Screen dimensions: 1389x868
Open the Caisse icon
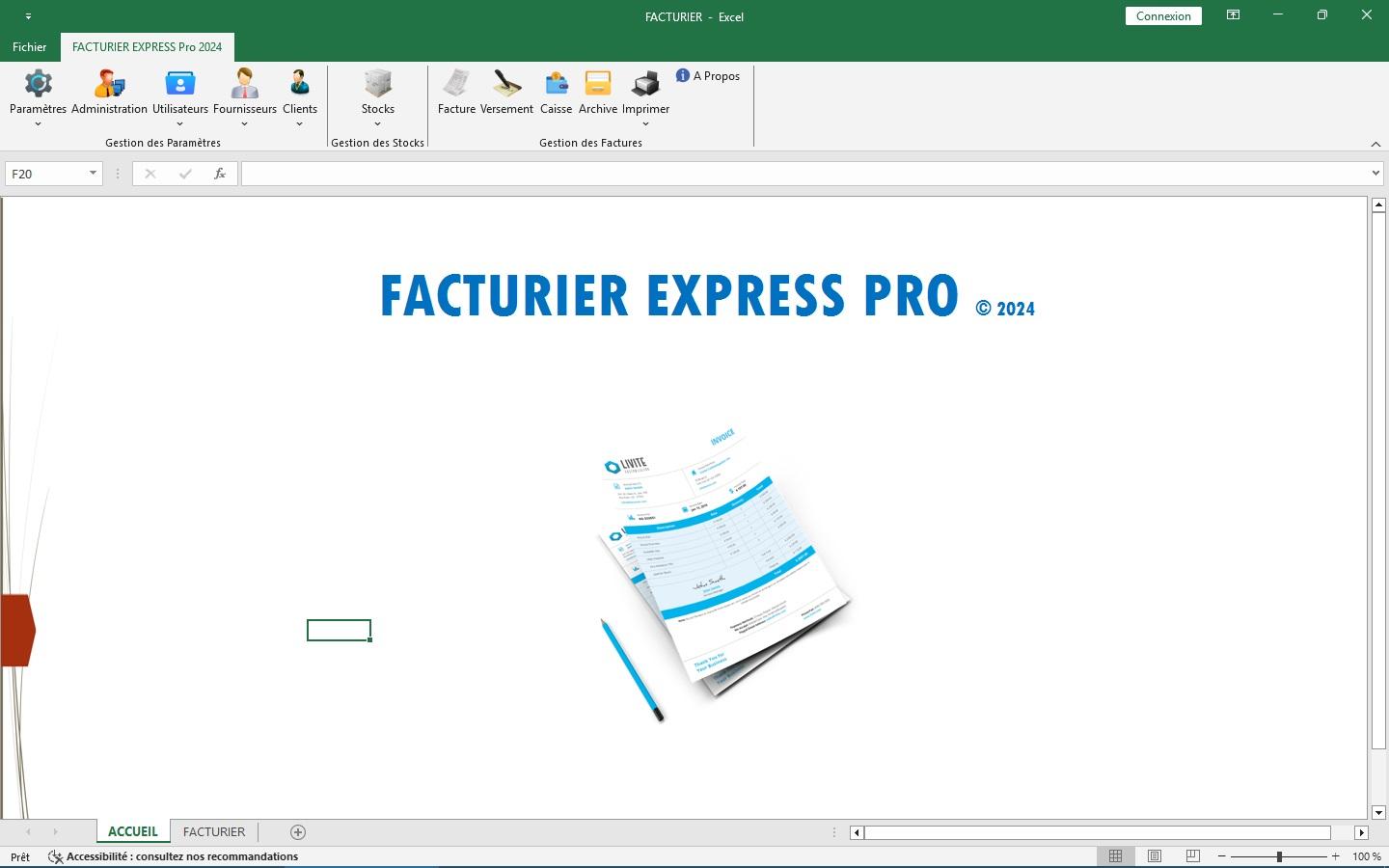[x=556, y=84]
